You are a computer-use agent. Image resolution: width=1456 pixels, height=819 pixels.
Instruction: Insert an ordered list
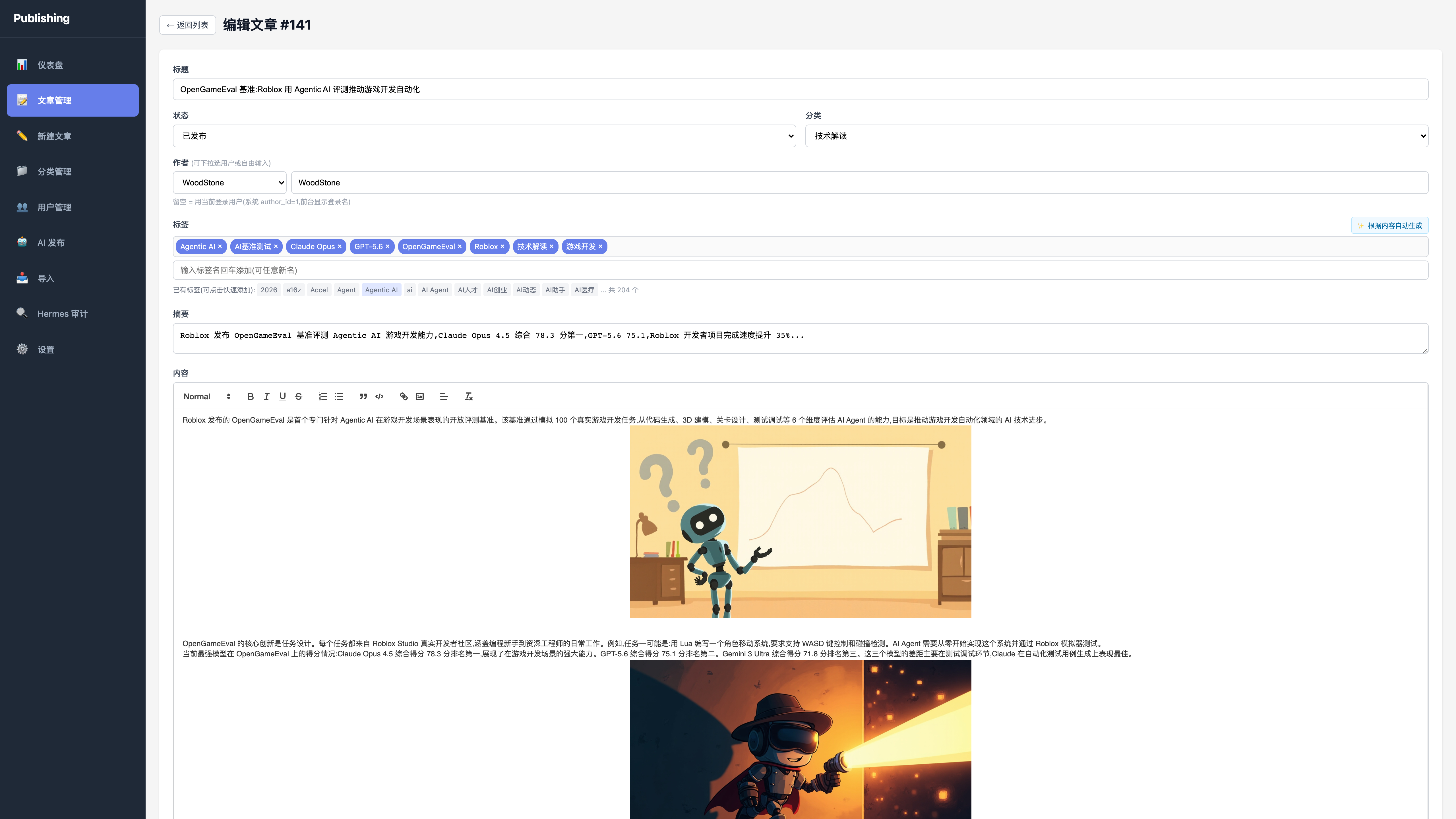click(323, 397)
